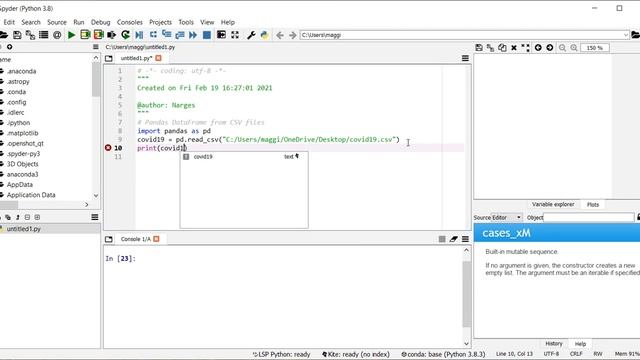Open the Projects menu
The height and width of the screenshot is (360, 640).
point(160,22)
